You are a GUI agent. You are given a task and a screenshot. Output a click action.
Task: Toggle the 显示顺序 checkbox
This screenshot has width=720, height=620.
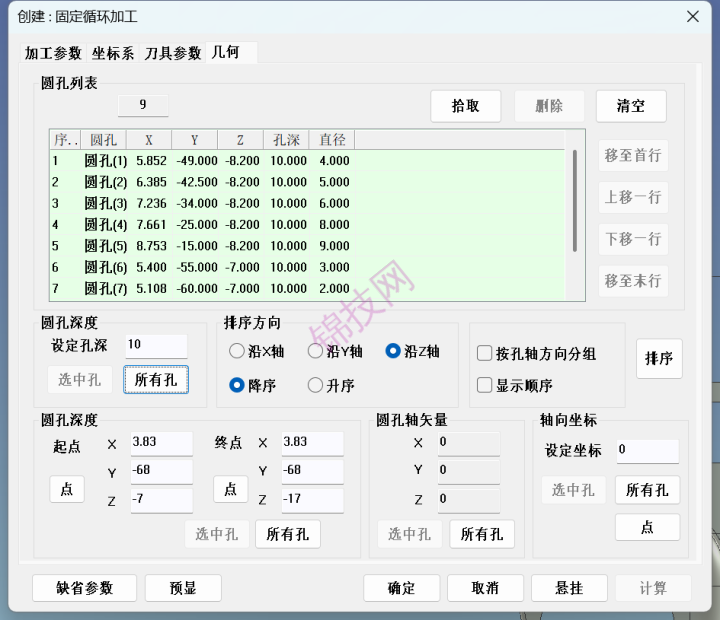pyautogui.click(x=515, y=385)
